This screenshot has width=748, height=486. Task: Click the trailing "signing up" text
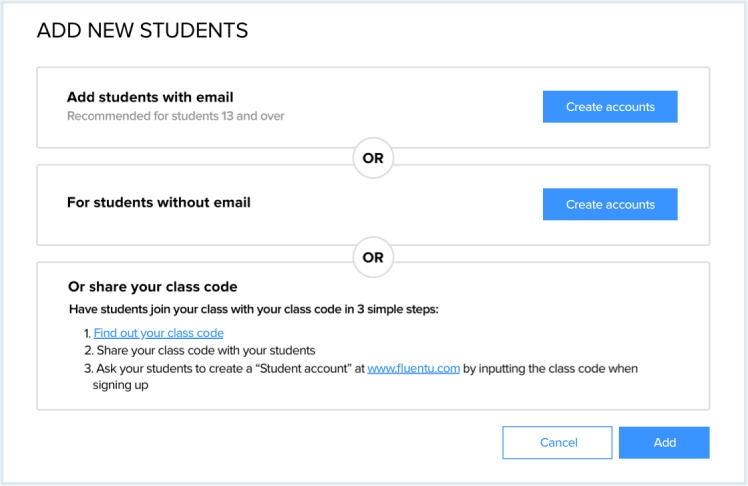click(x=121, y=385)
